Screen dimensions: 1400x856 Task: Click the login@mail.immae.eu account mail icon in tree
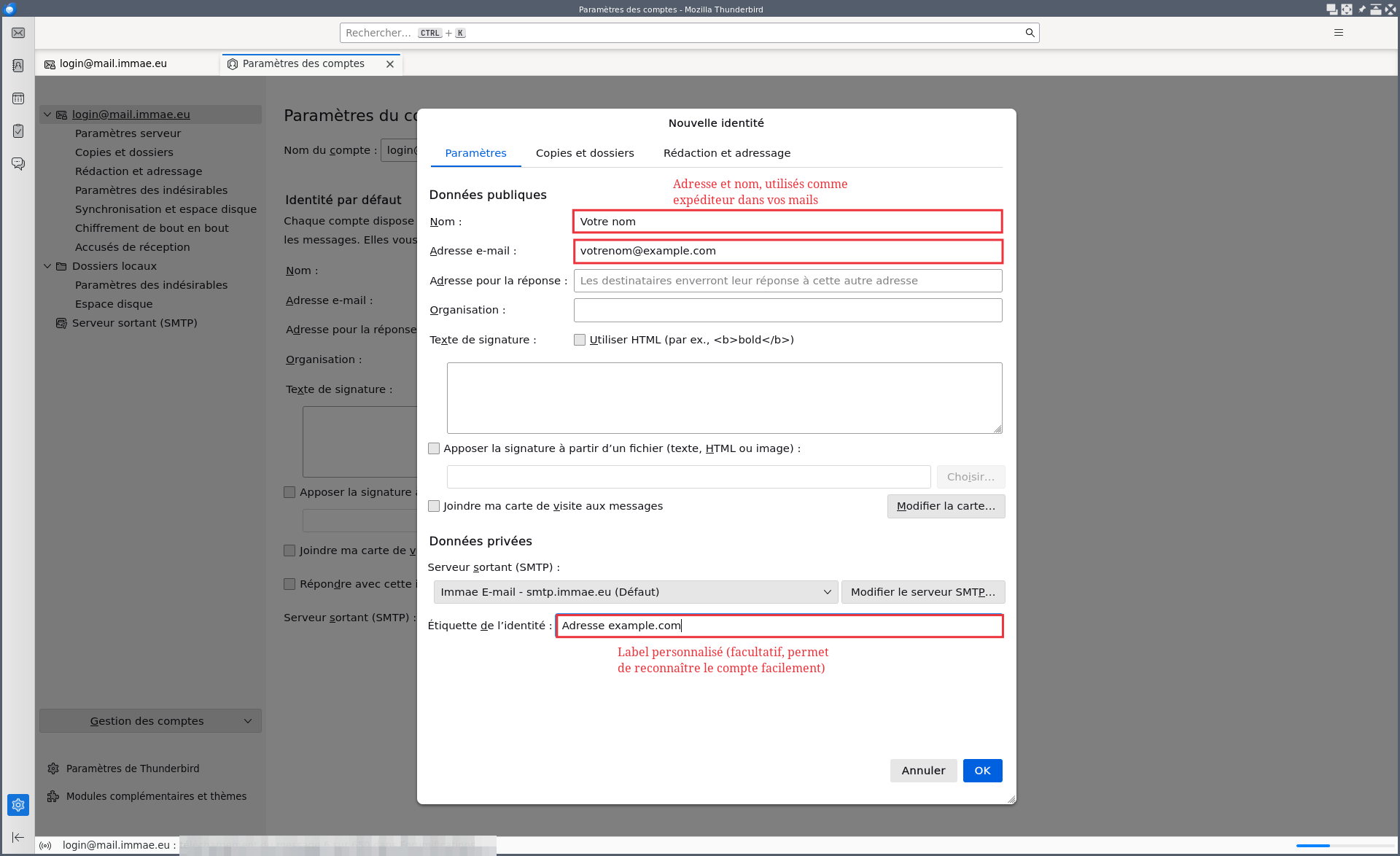(61, 114)
